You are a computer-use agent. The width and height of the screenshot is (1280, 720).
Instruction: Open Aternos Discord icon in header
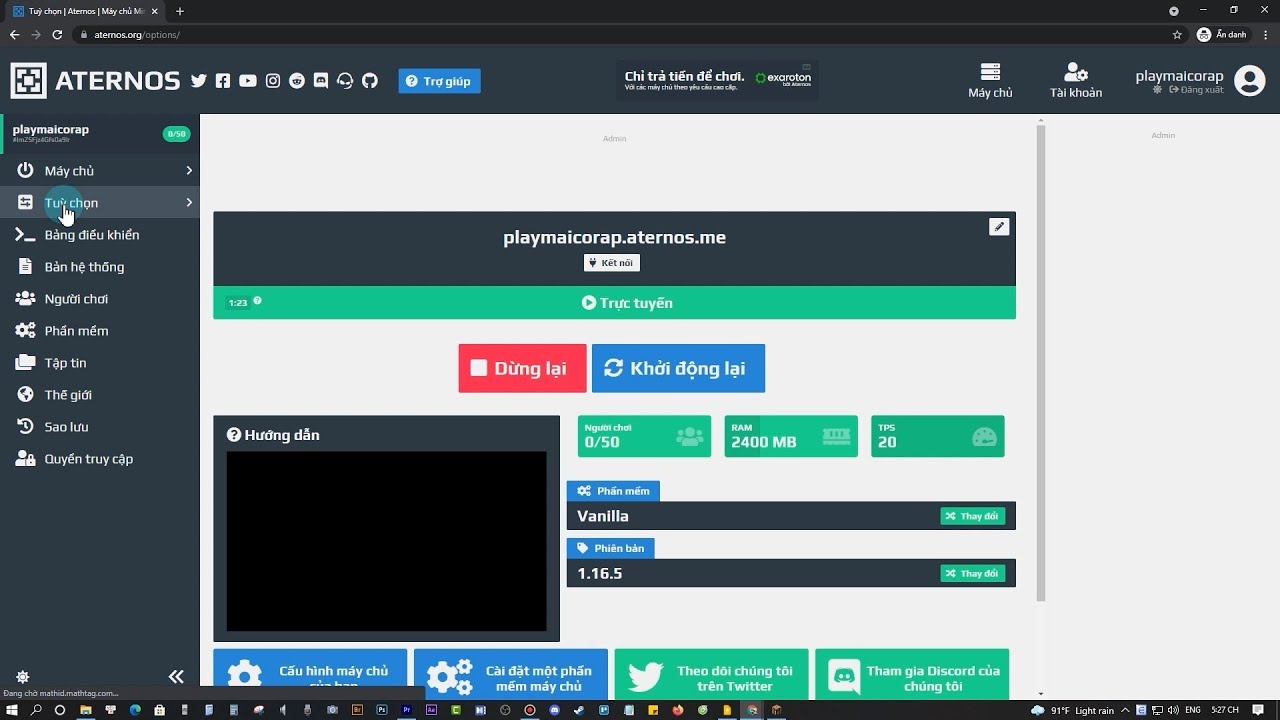click(321, 81)
